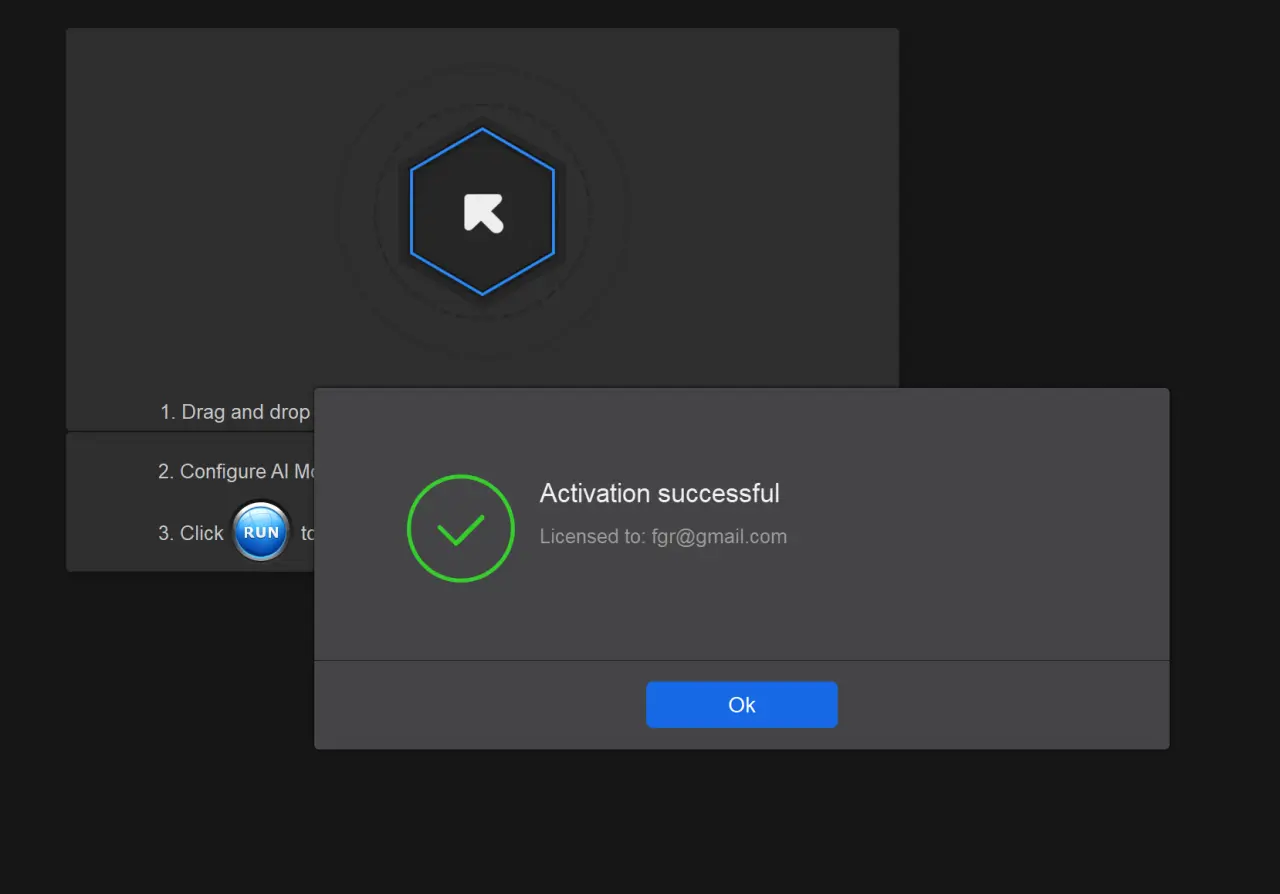Click the green checkmark success icon
Screen dimensions: 1280x894
[x=461, y=528]
